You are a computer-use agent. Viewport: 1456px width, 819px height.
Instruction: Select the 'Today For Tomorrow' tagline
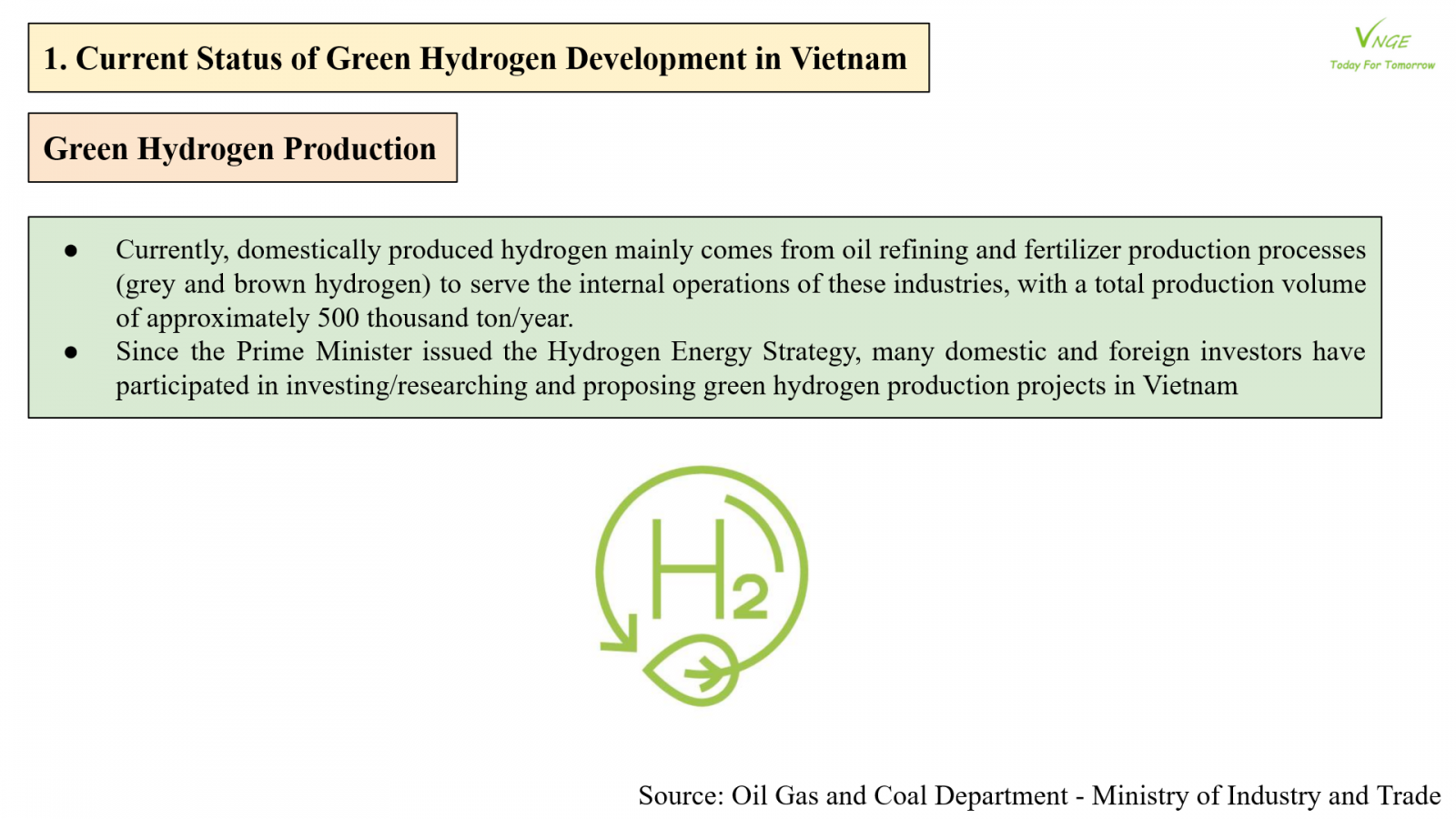1381,66
